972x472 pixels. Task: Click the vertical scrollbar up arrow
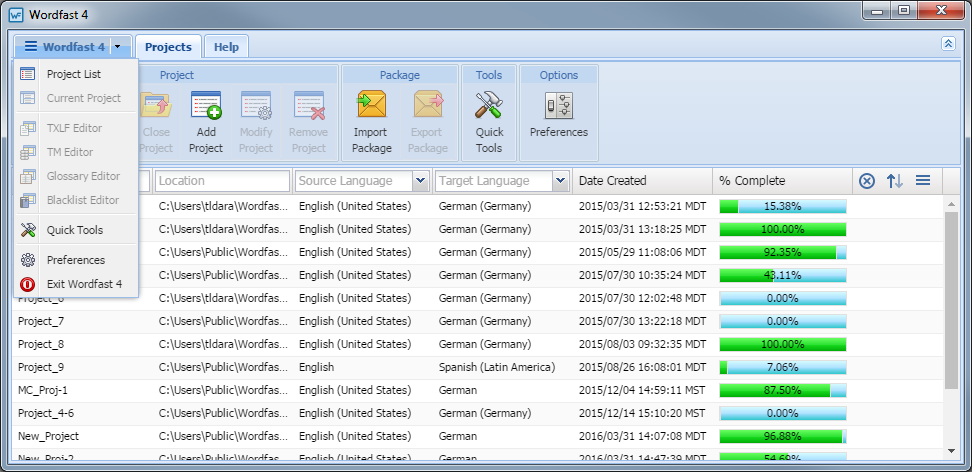(x=951, y=204)
